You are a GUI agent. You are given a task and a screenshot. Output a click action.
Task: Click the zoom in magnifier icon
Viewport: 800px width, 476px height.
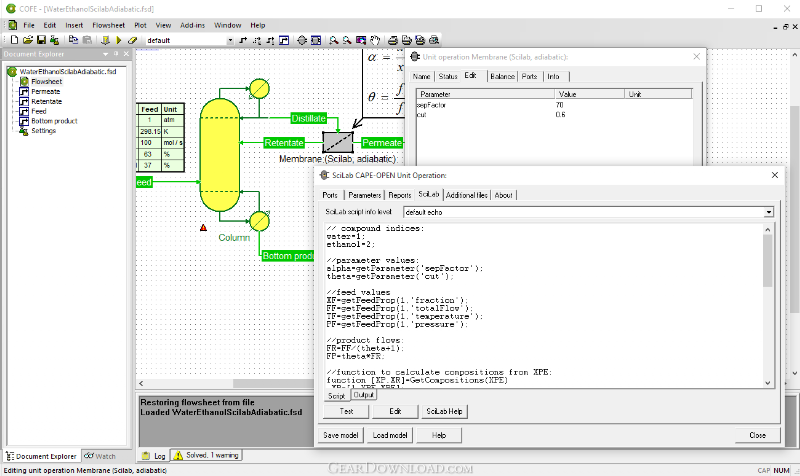tap(334, 40)
